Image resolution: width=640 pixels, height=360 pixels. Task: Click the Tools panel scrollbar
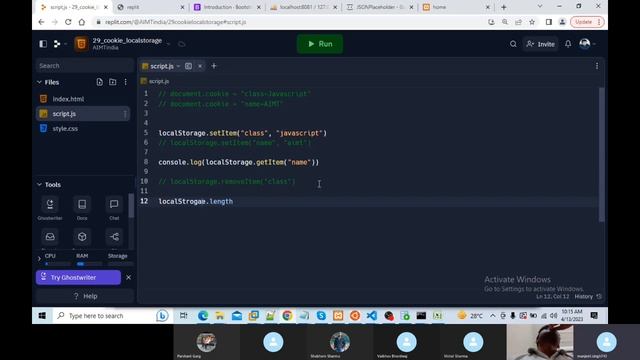pyautogui.click(x=131, y=206)
